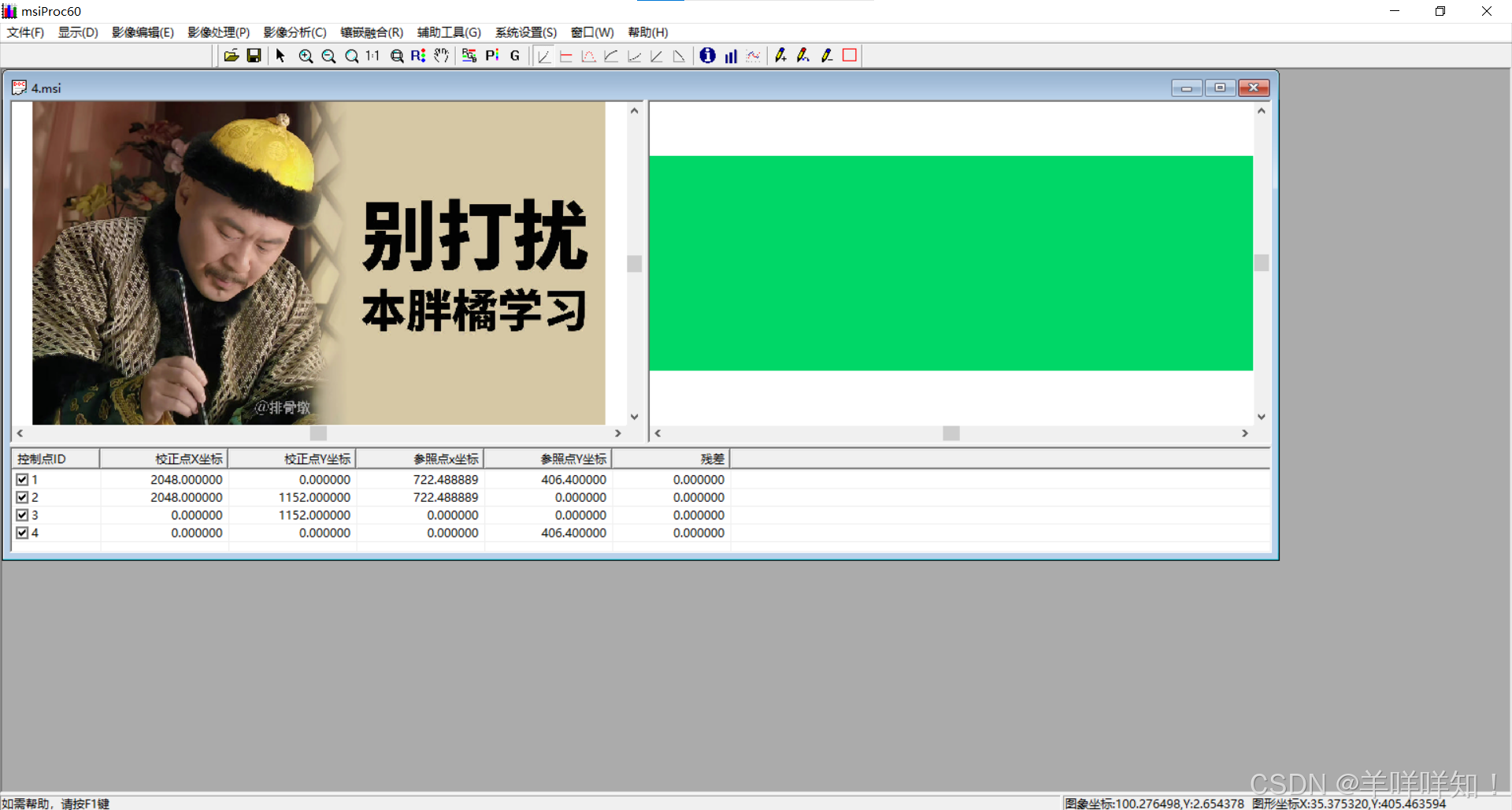
Task: Open the 辅助工具(G) menu
Action: tap(449, 32)
